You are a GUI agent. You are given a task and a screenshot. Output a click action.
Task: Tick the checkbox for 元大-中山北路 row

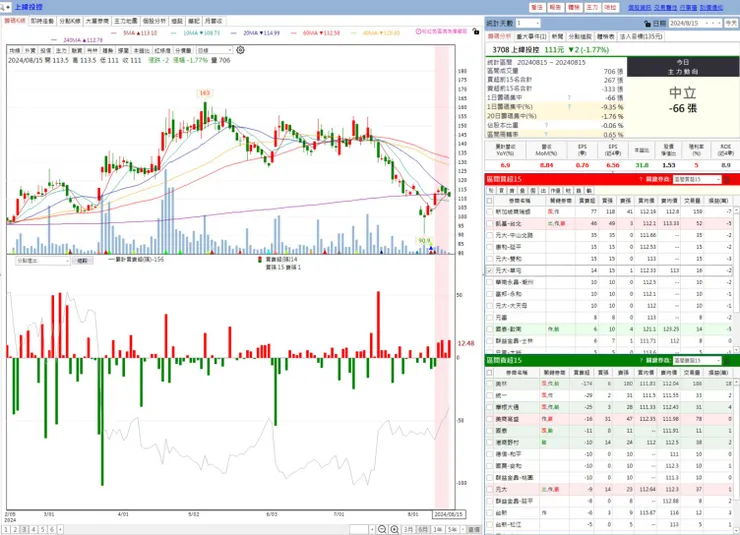[489, 235]
